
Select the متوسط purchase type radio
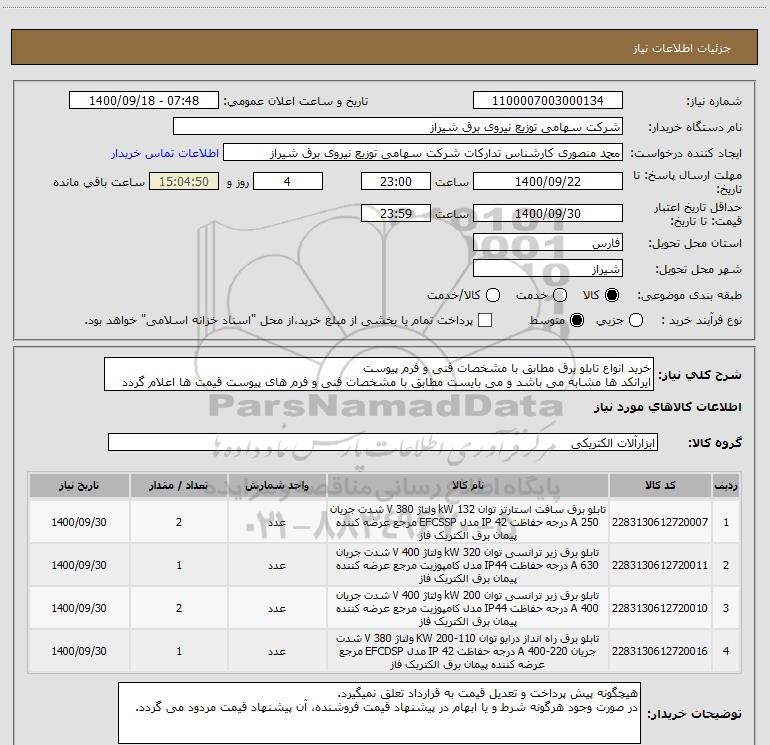(x=577, y=321)
